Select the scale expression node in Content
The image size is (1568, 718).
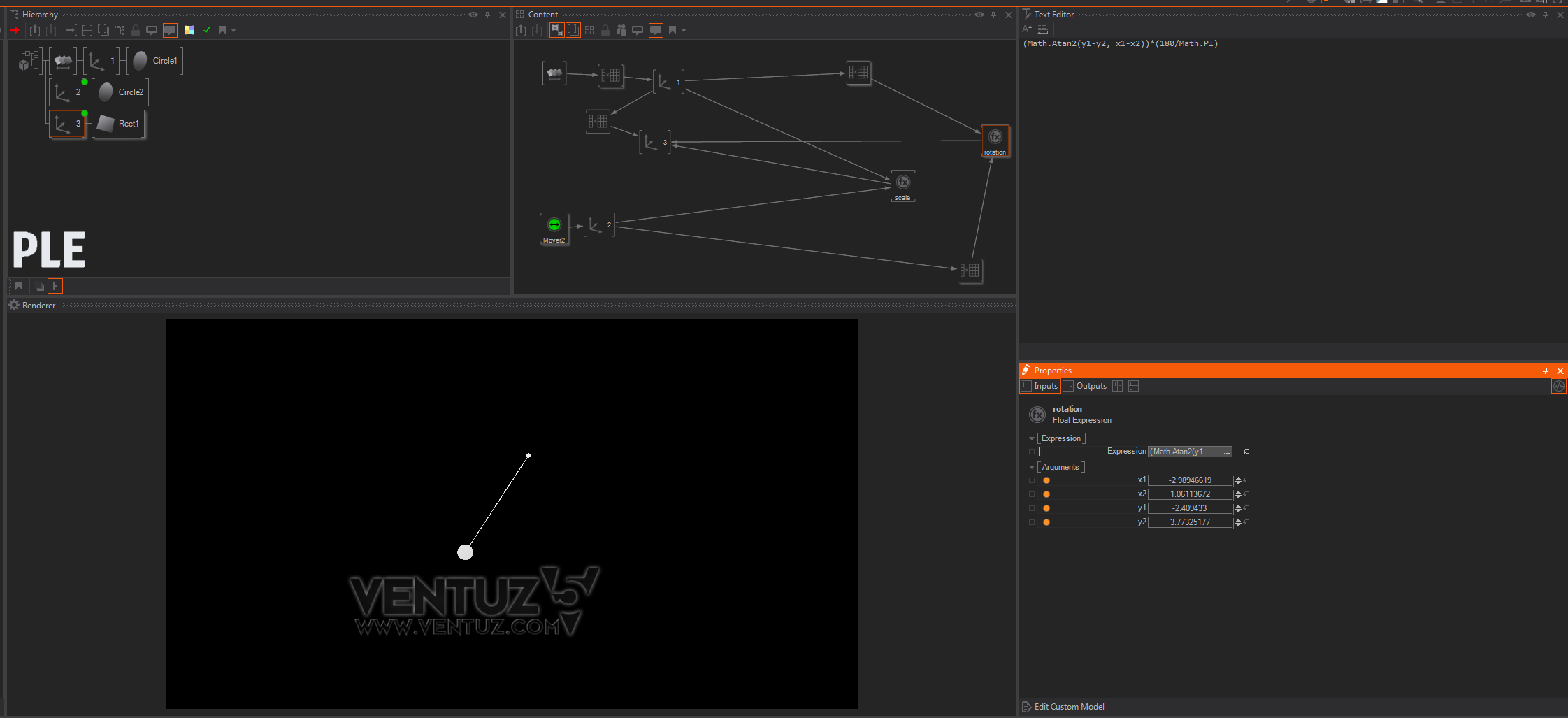click(x=903, y=183)
